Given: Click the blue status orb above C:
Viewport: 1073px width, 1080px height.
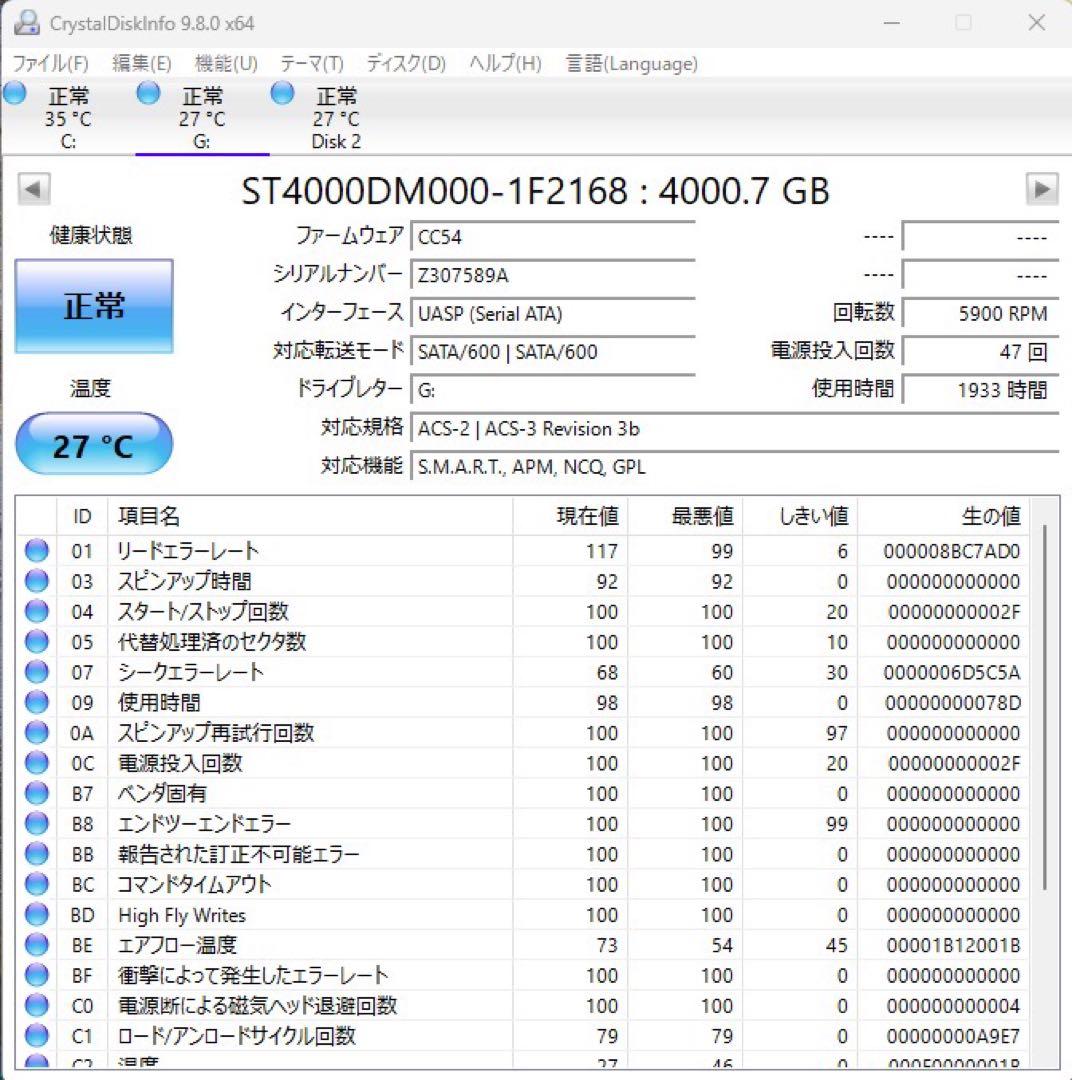Looking at the screenshot, I should pyautogui.click(x=14, y=93).
